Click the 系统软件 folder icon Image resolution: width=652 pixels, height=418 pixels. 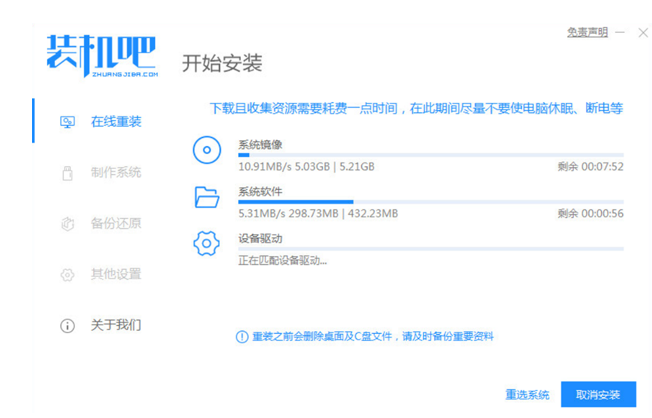[x=207, y=197]
